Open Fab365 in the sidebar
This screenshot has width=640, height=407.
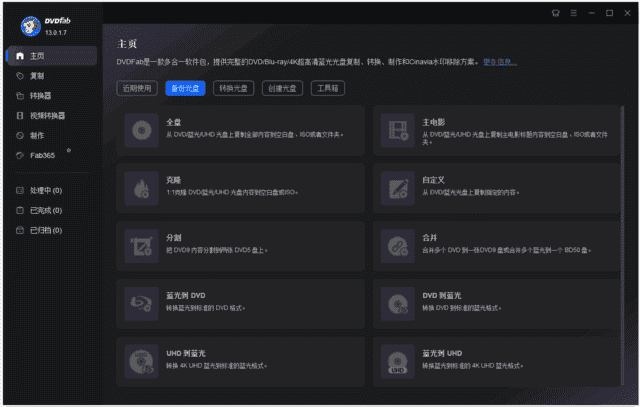point(44,155)
